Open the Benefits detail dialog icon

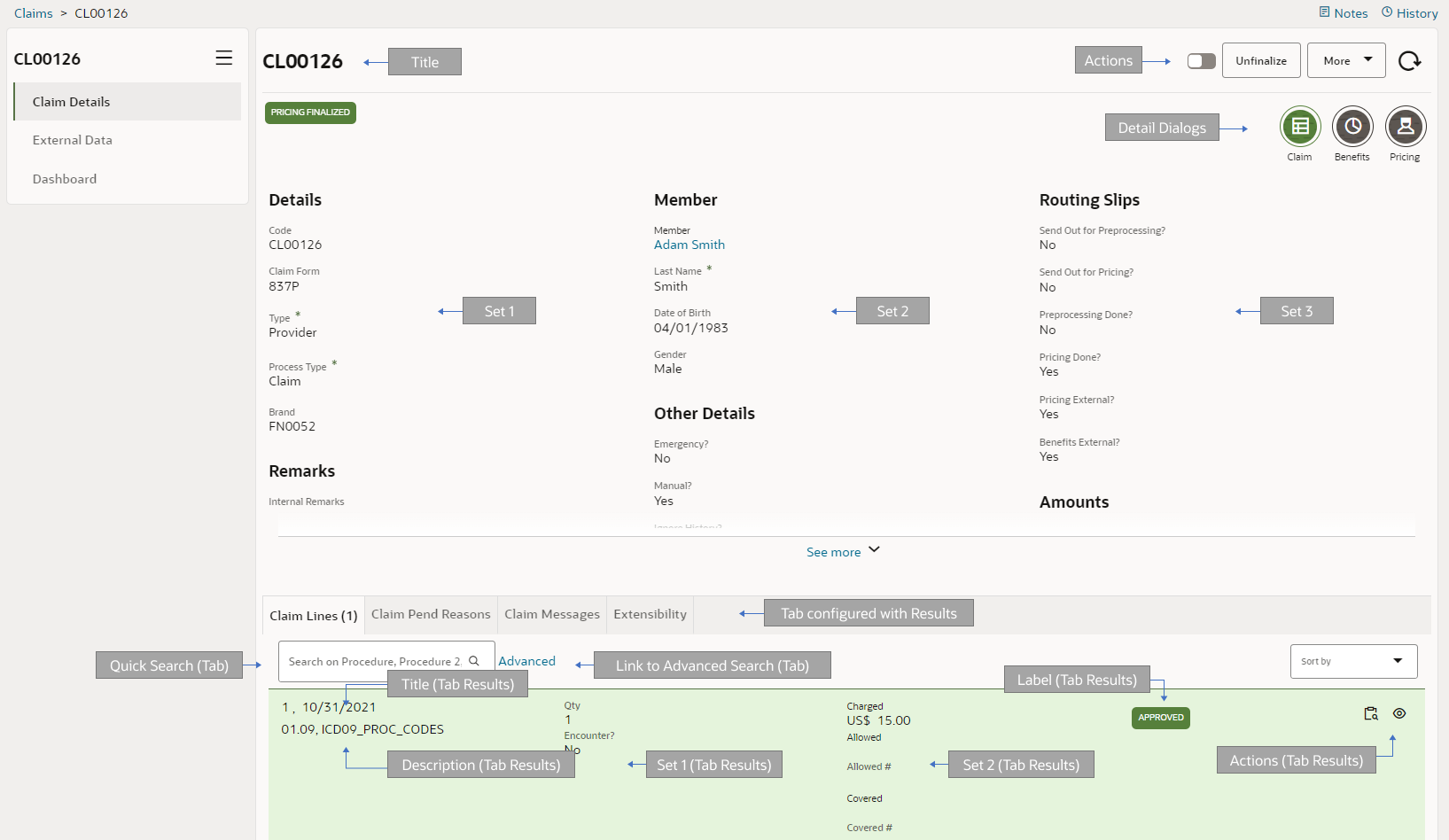1352,127
